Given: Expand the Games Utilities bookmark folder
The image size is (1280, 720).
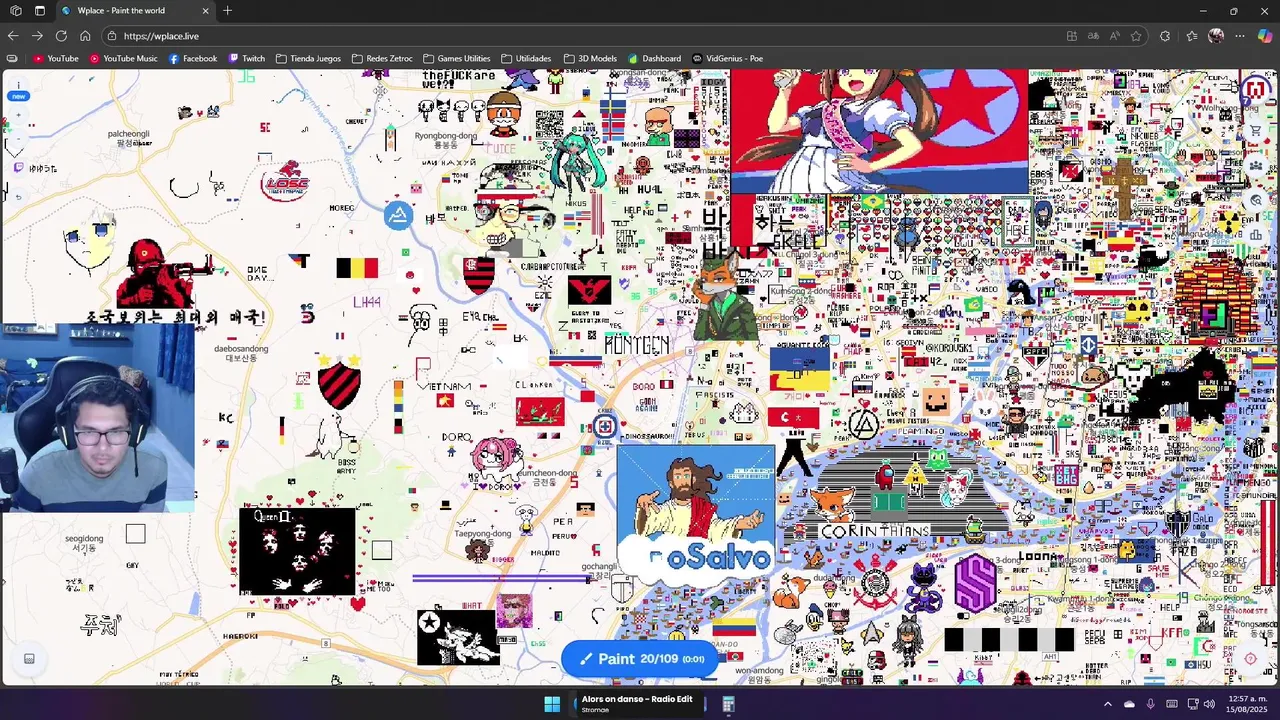Looking at the screenshot, I should 456,59.
